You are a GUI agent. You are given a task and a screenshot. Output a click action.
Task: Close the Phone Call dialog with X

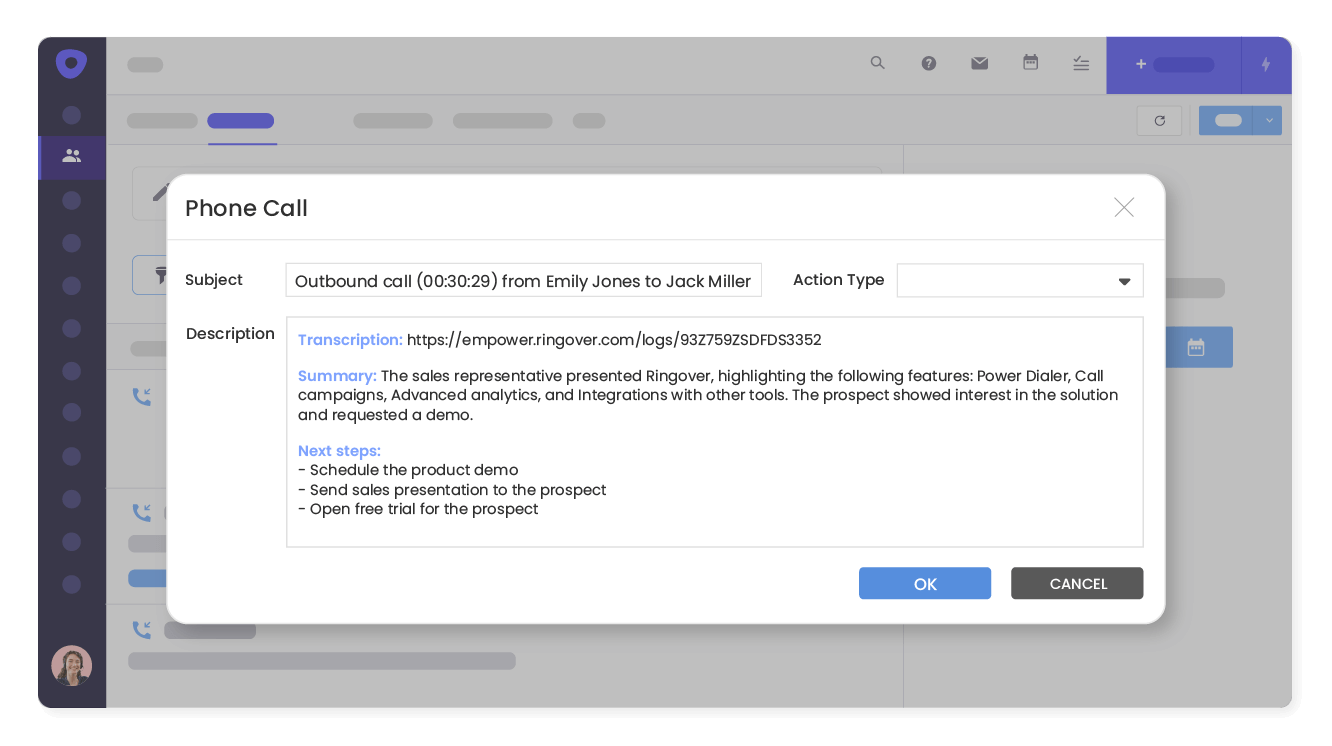coord(1124,208)
